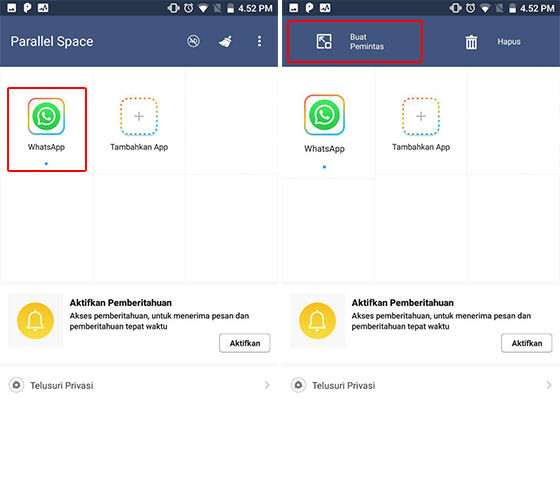560x494 pixels.
Task: Tap no-SIM signal icon in left status bar
Action: tap(217, 8)
